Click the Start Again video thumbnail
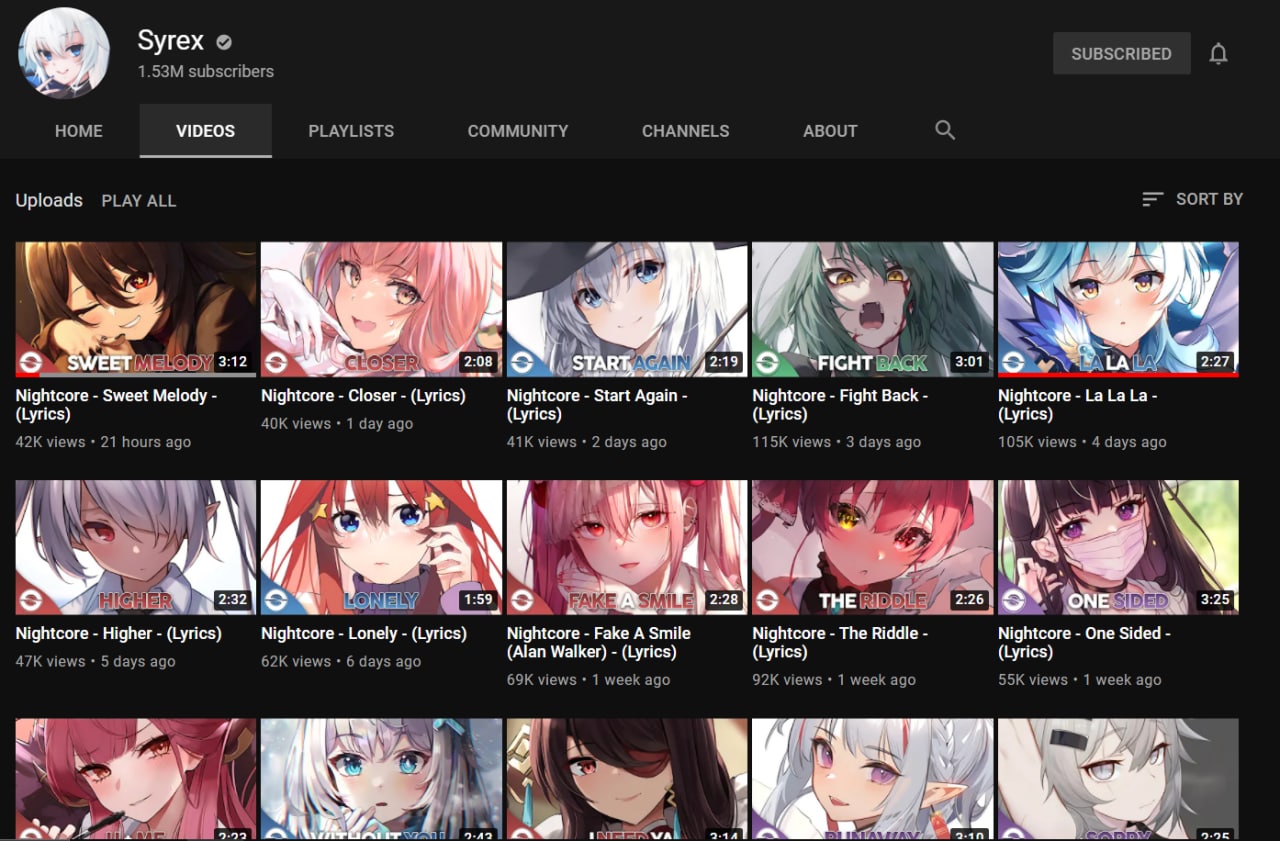 click(x=627, y=309)
